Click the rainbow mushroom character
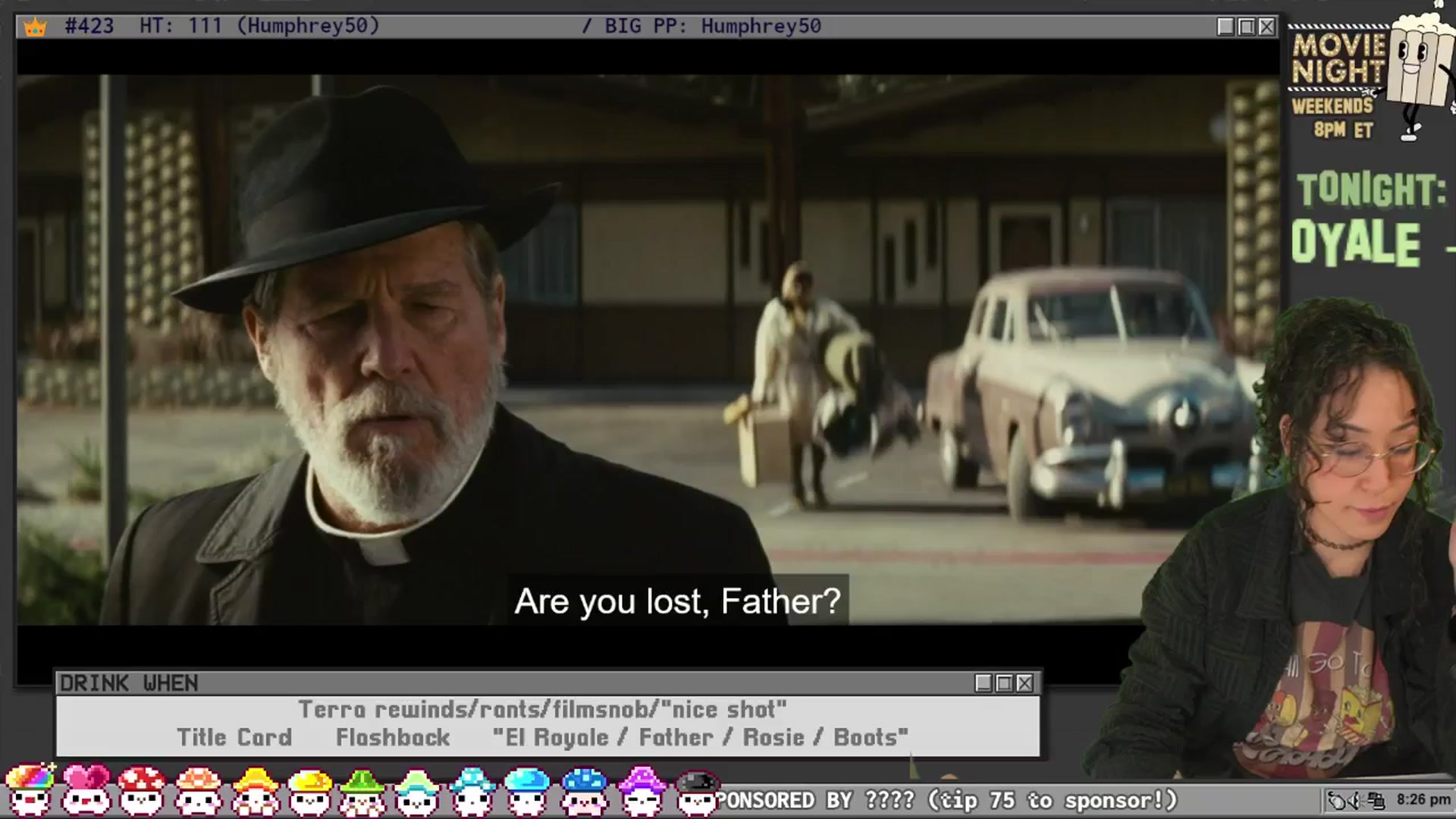The image size is (1456, 819). (x=30, y=790)
